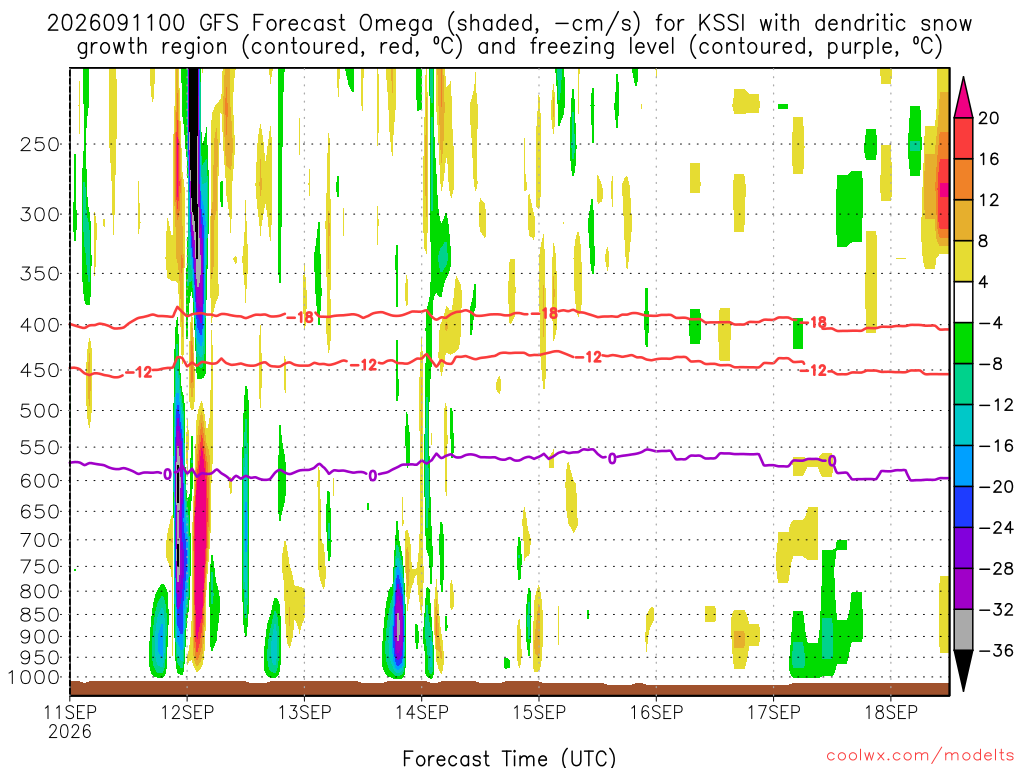Click the black downward arrow below the colorbar
This screenshot has height=768, width=1024.
963,671
